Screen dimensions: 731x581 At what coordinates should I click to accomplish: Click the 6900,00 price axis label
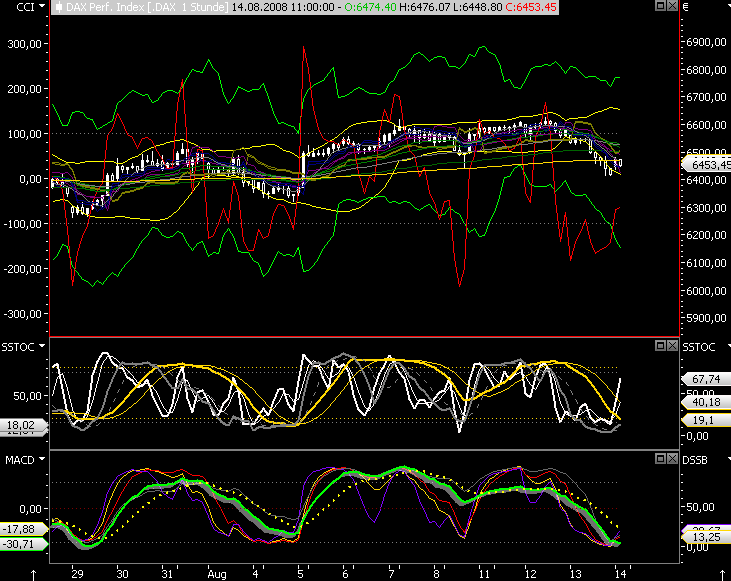706,42
